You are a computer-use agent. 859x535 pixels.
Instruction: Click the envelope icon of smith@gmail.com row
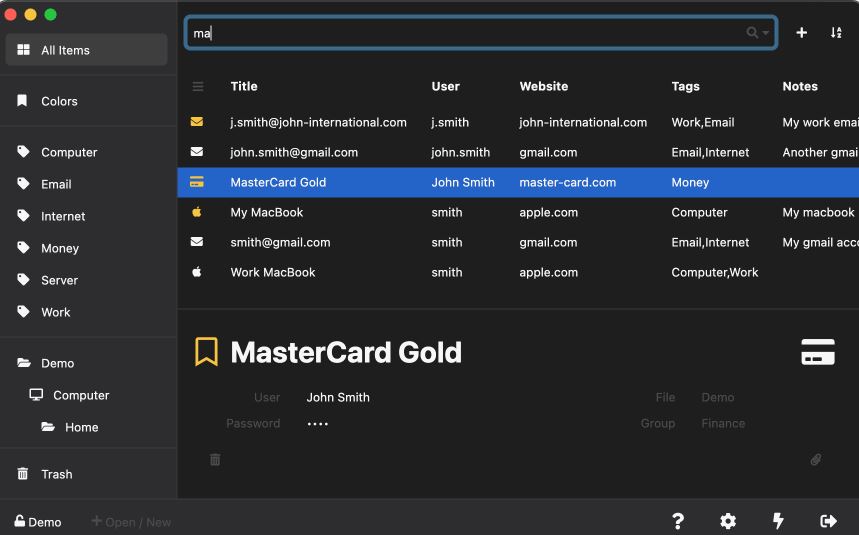pyautogui.click(x=197, y=242)
